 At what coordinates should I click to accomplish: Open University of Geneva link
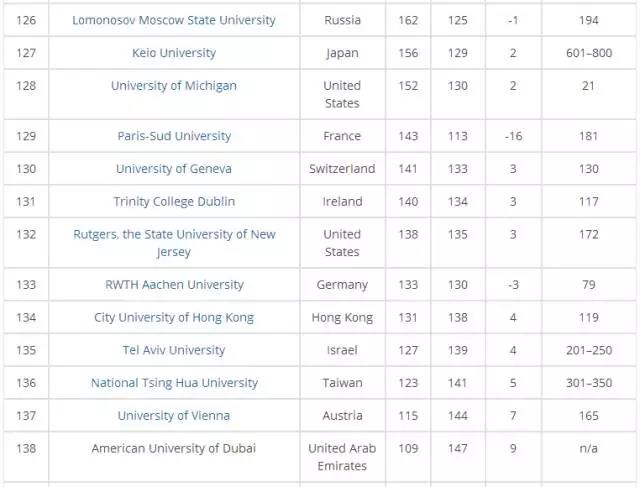point(174,169)
